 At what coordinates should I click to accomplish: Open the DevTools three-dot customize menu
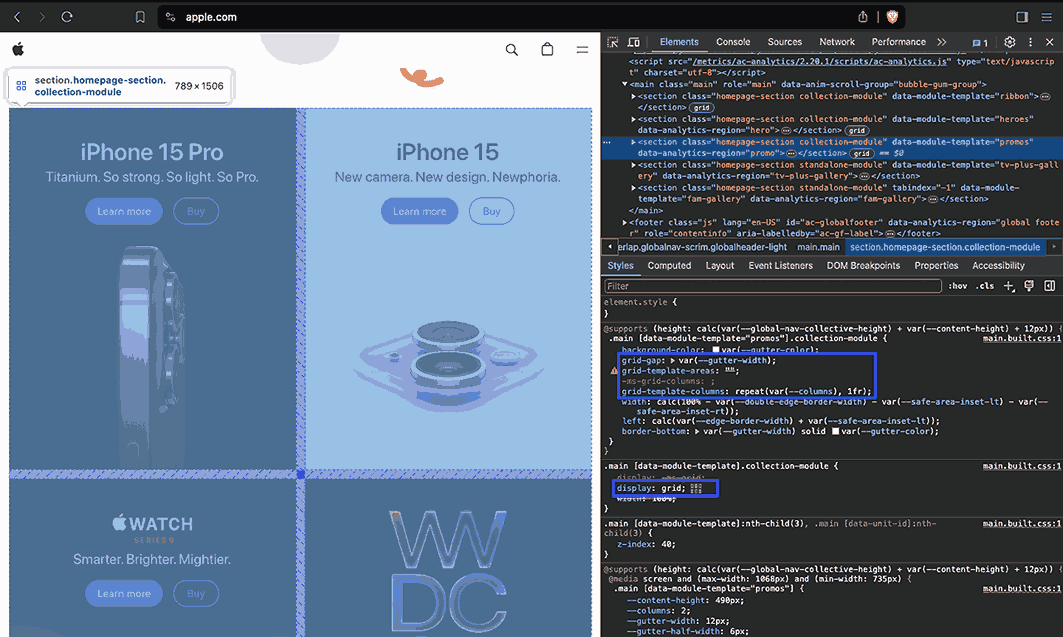(x=1032, y=42)
